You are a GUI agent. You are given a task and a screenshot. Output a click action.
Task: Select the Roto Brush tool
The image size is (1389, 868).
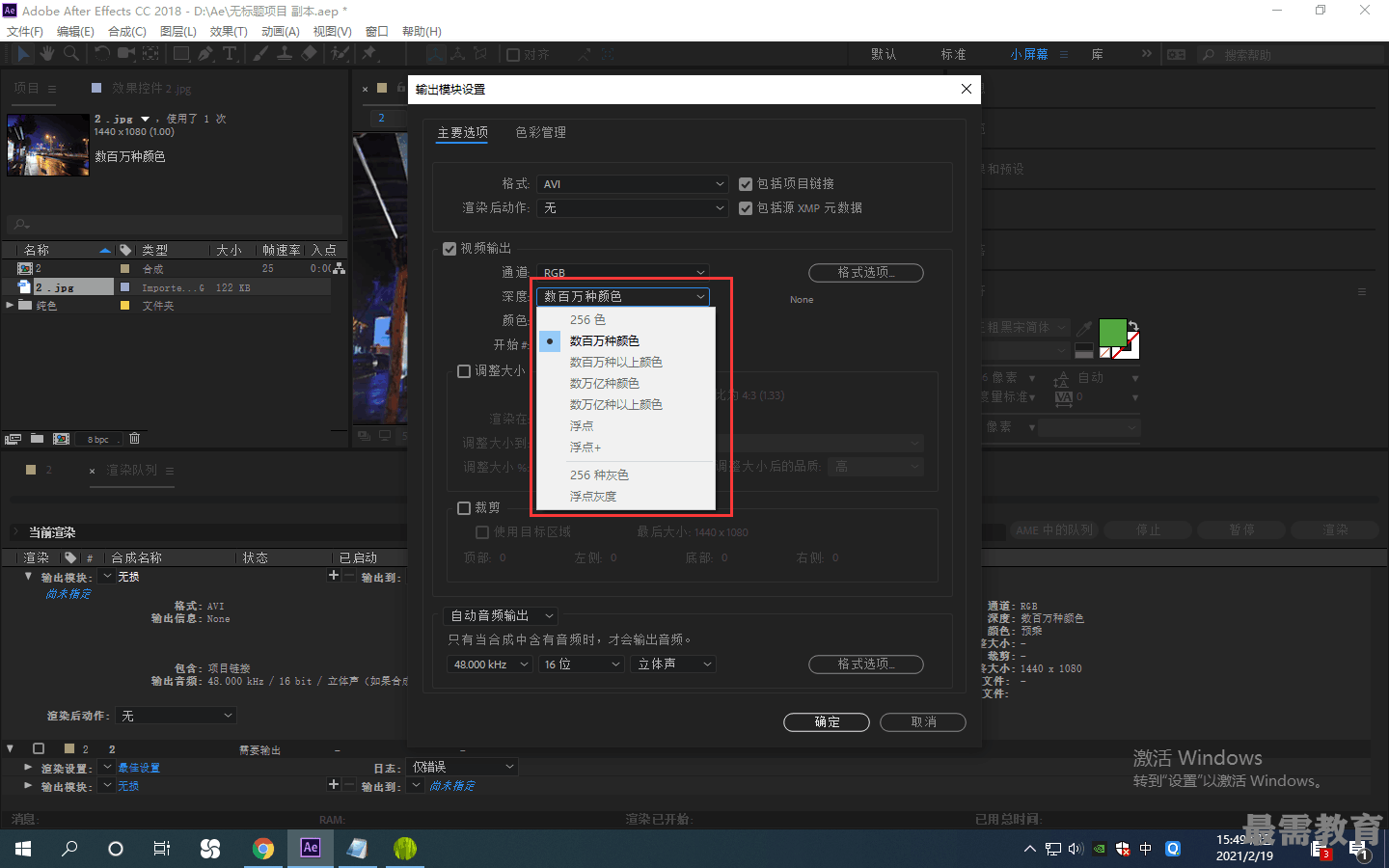(x=340, y=54)
